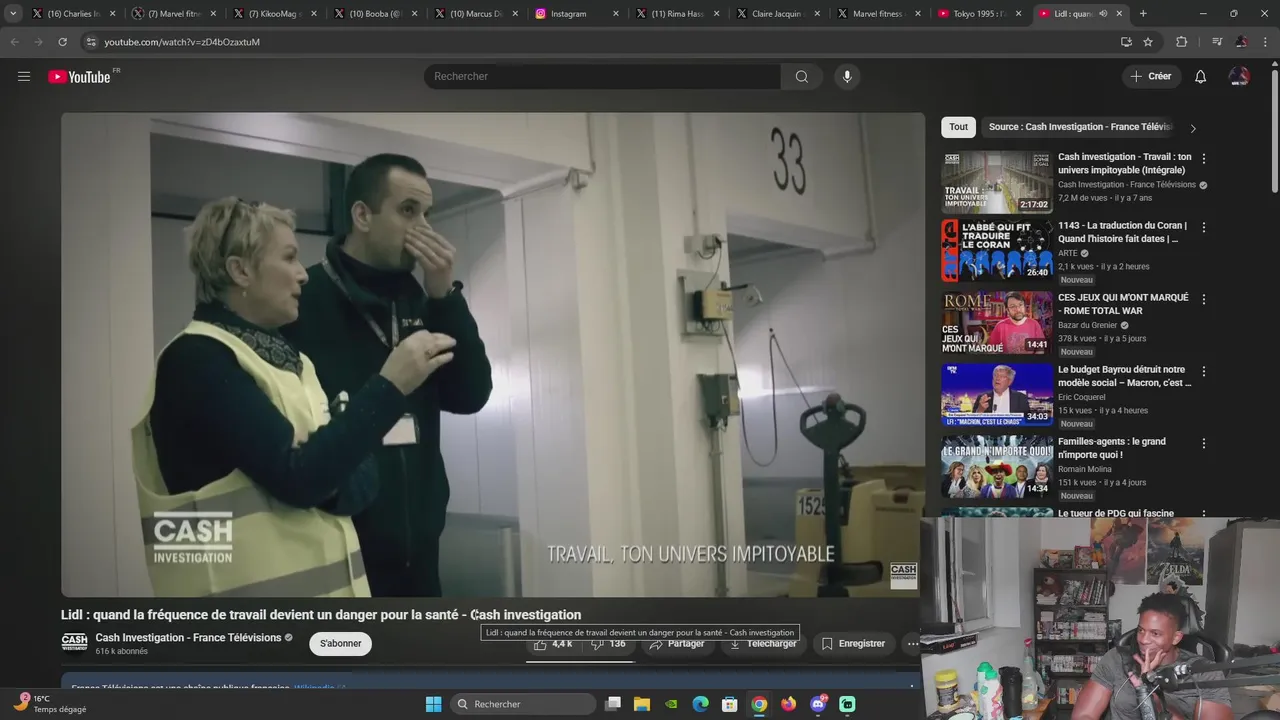Open Chrome profile avatar in toolbar
Image resolution: width=1280 pixels, height=720 pixels.
(x=1241, y=42)
